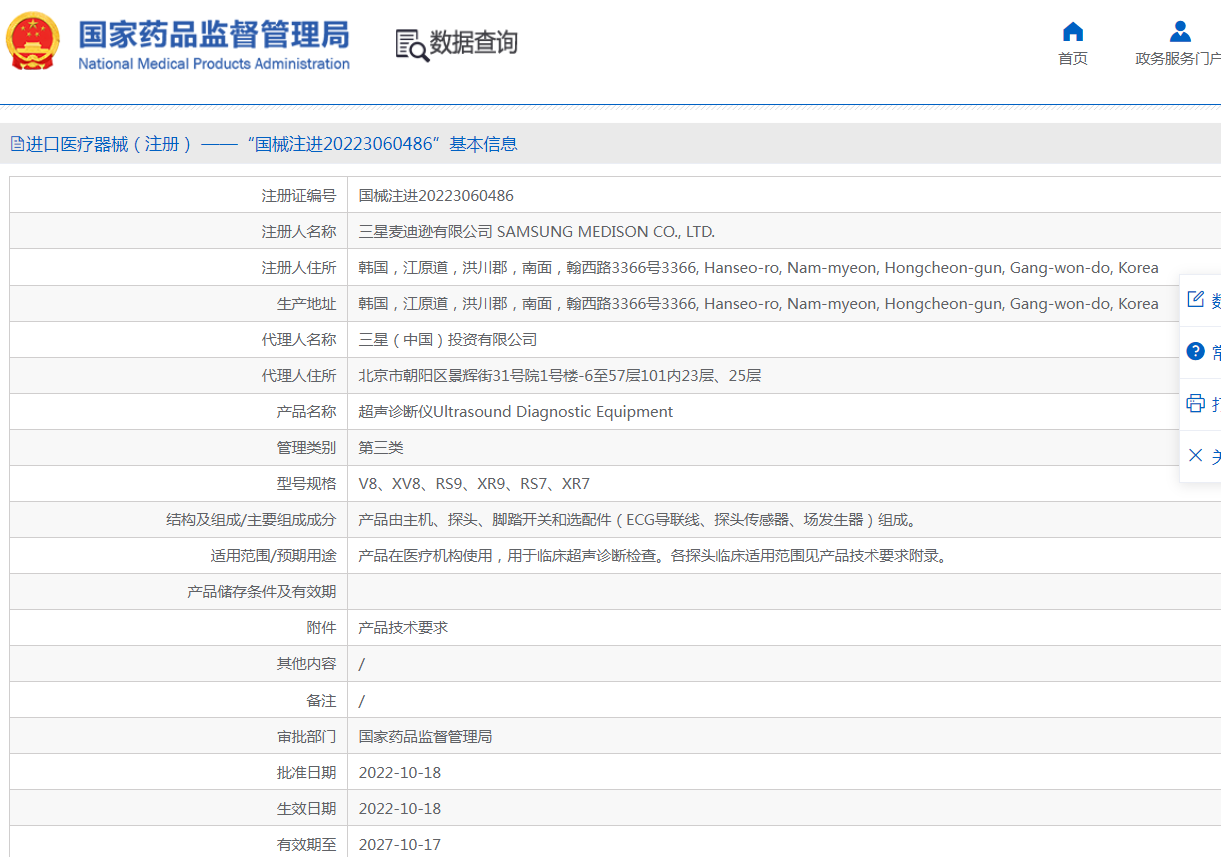Click the 注册人住所 address value

(759, 268)
